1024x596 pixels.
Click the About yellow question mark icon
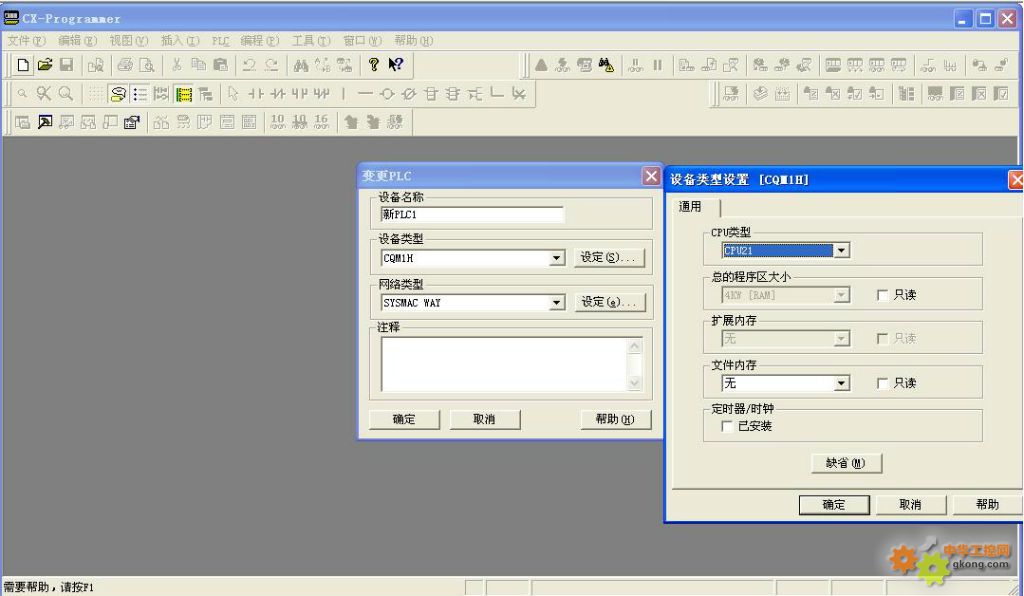click(x=374, y=65)
